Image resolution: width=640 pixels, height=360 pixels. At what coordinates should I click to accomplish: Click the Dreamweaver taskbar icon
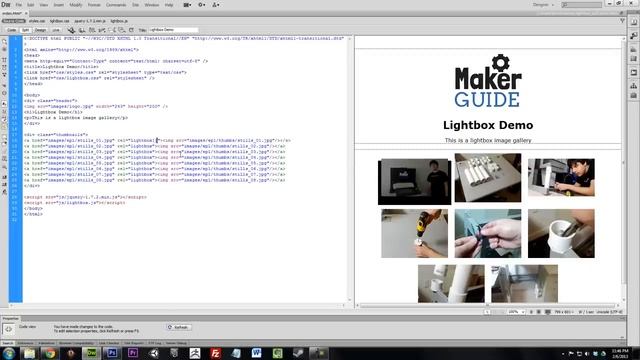pyautogui.click(x=91, y=353)
